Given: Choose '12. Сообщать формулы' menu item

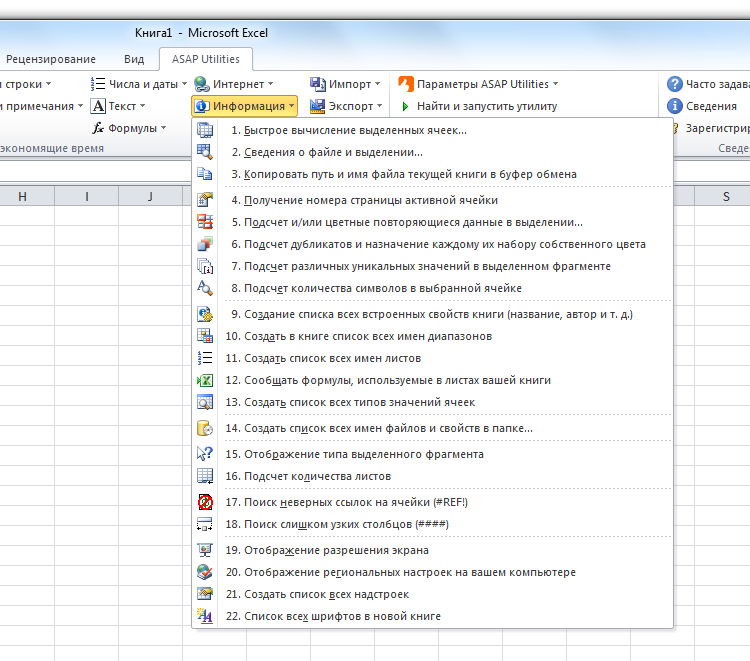Looking at the screenshot, I should pos(432,380).
